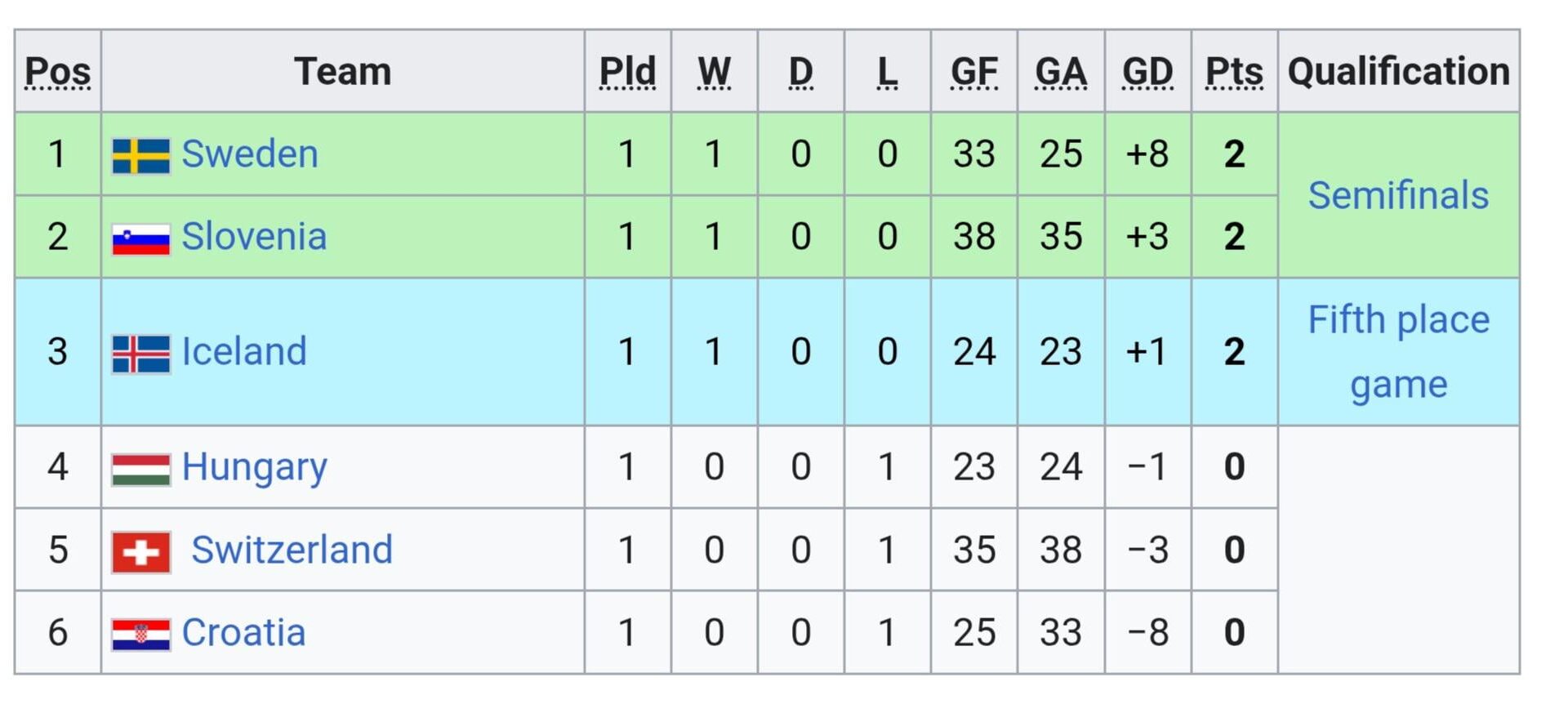Click the Pts column header abbreviation
Image resolution: width=1568 pixels, height=713 pixels.
pyautogui.click(x=1234, y=72)
